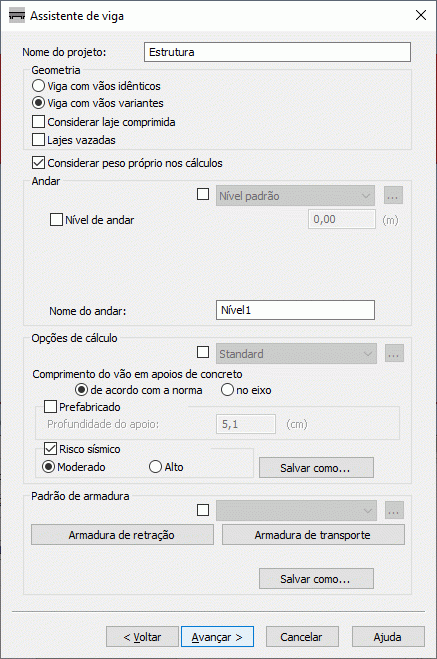Expand the Padrão de armadura dropdown
This screenshot has width=437, height=659.
(296, 510)
